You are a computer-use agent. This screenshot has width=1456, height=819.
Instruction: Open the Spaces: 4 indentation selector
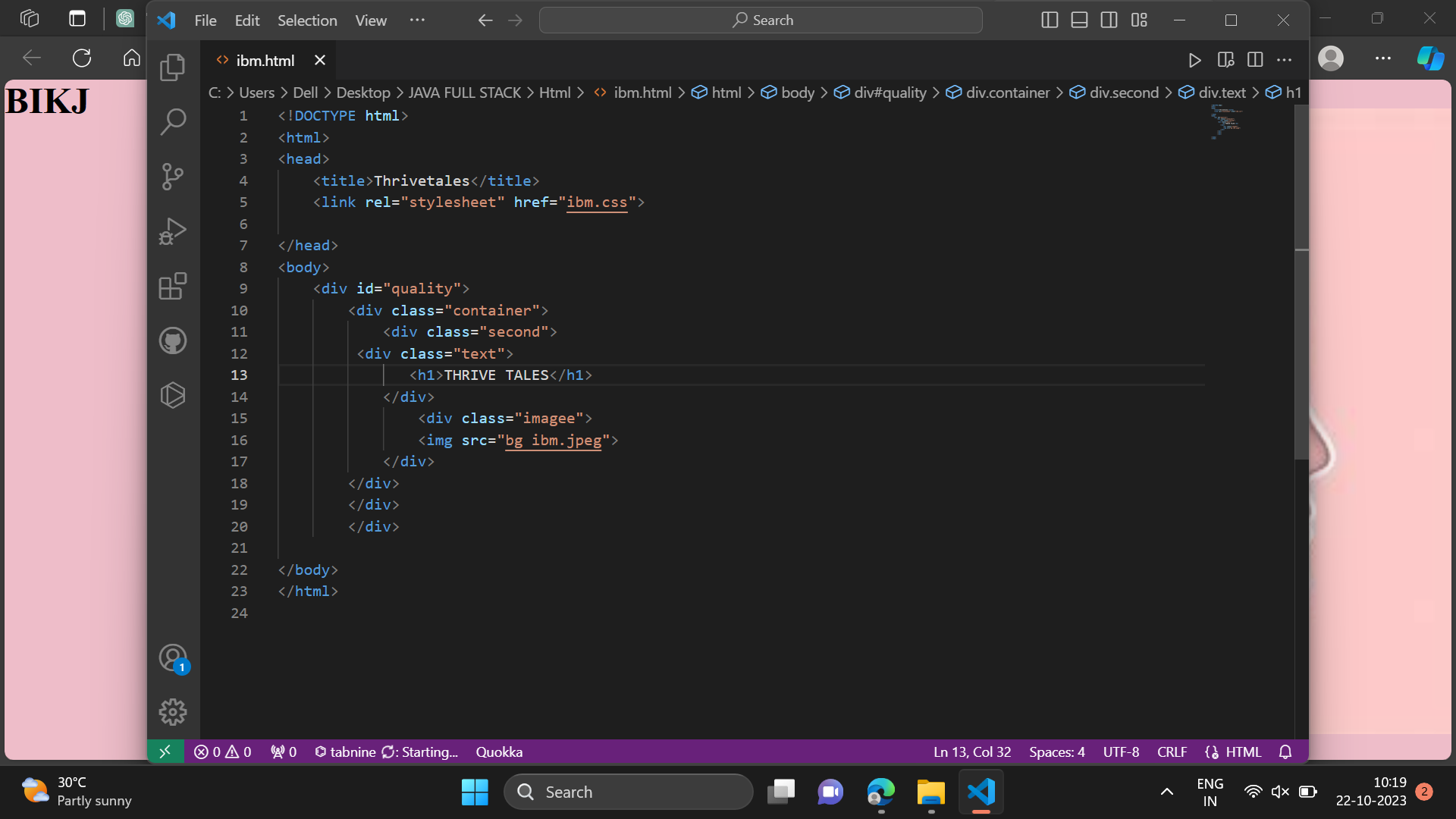click(1056, 752)
